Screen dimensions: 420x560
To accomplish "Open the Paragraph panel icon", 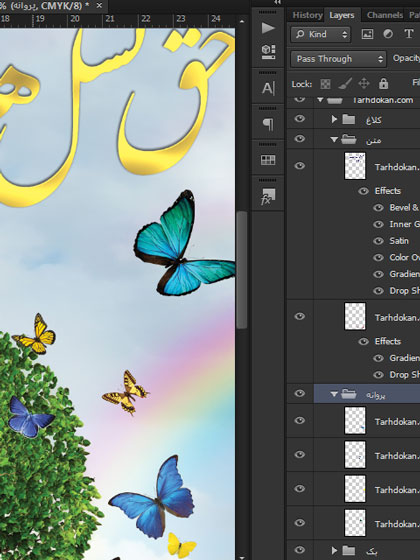I will [x=268, y=124].
